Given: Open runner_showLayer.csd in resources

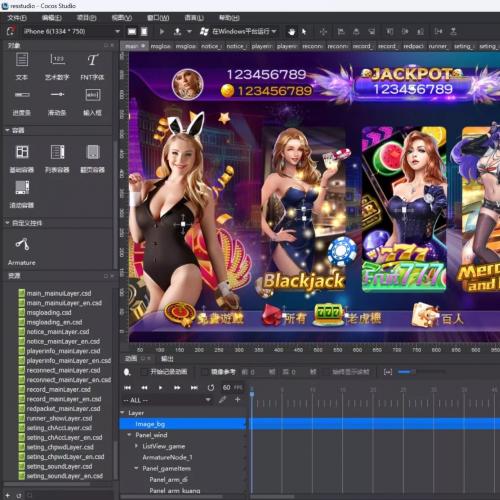Looking at the screenshot, I should 59,418.
